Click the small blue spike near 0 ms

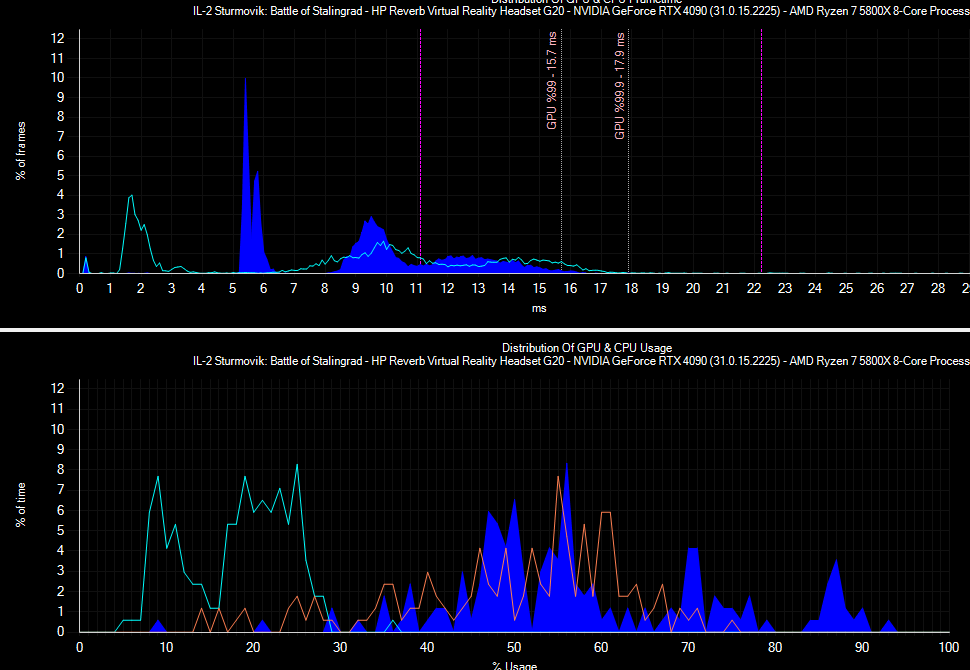pos(85,264)
